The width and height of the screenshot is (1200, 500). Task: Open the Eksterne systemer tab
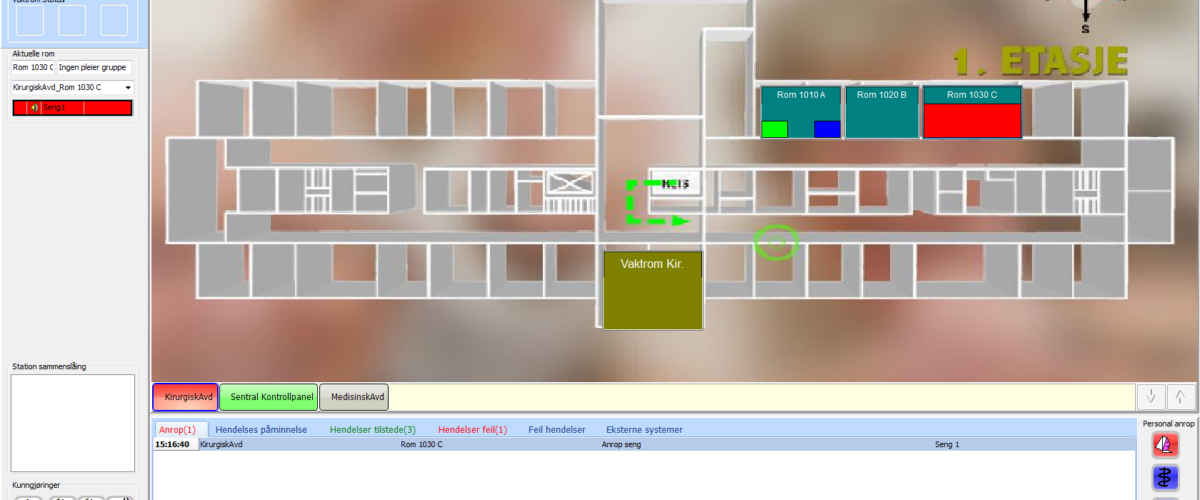[644, 429]
